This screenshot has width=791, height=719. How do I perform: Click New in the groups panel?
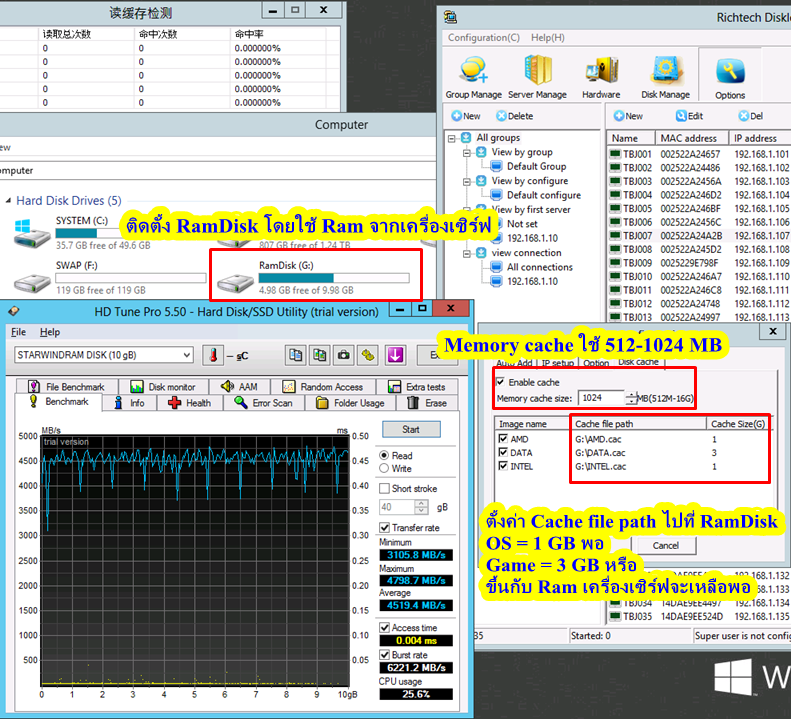466,116
